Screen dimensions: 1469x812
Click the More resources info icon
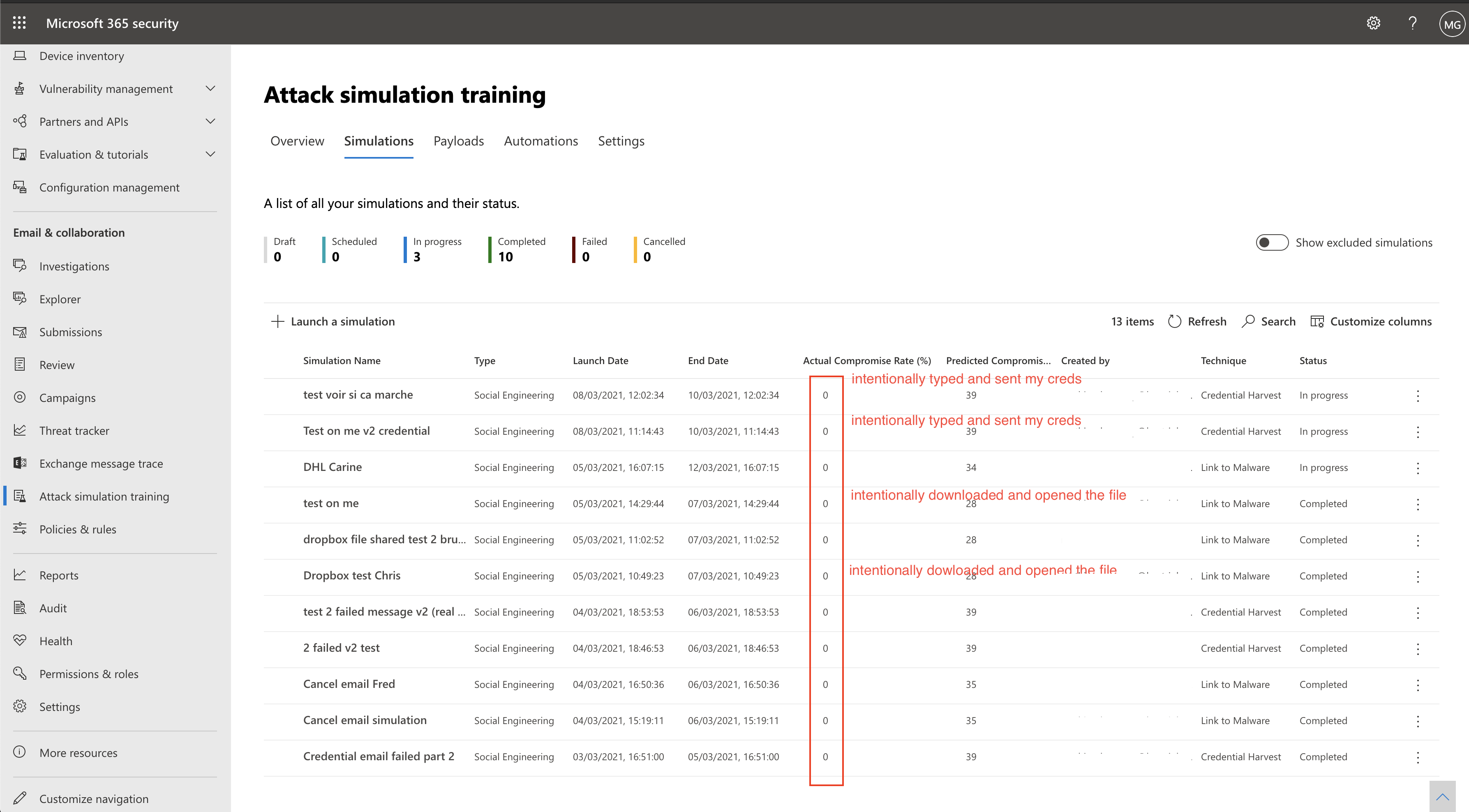(20, 753)
